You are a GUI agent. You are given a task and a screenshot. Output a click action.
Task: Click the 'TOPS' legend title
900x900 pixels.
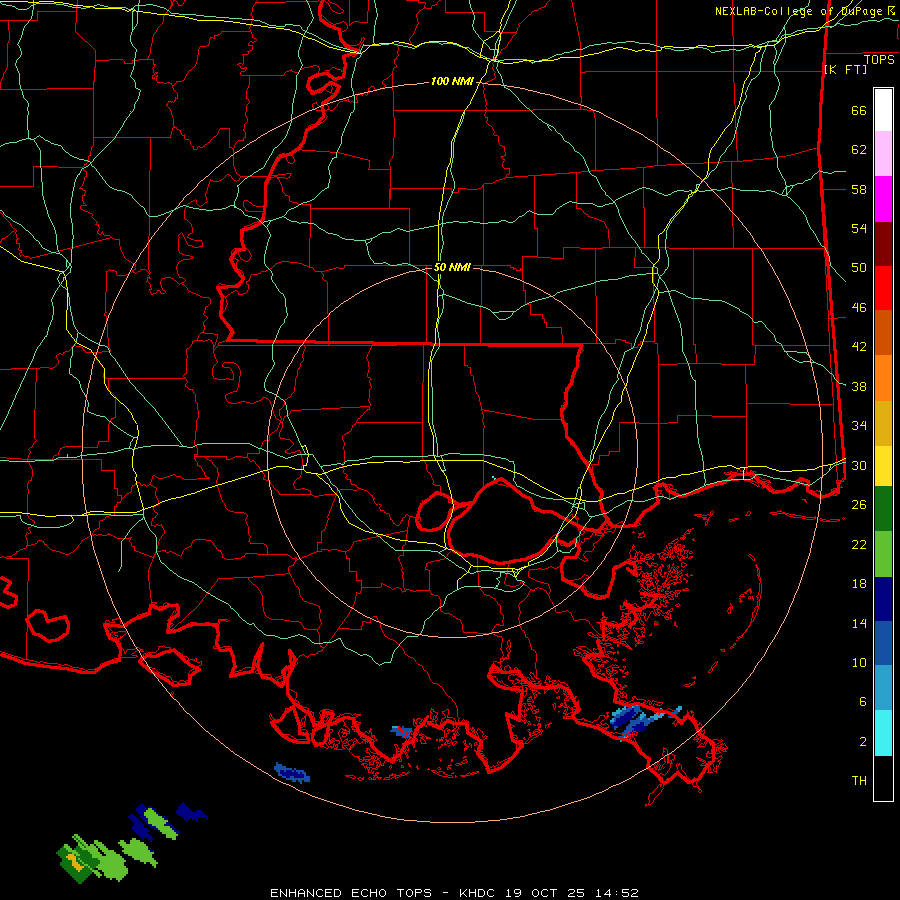tap(879, 60)
